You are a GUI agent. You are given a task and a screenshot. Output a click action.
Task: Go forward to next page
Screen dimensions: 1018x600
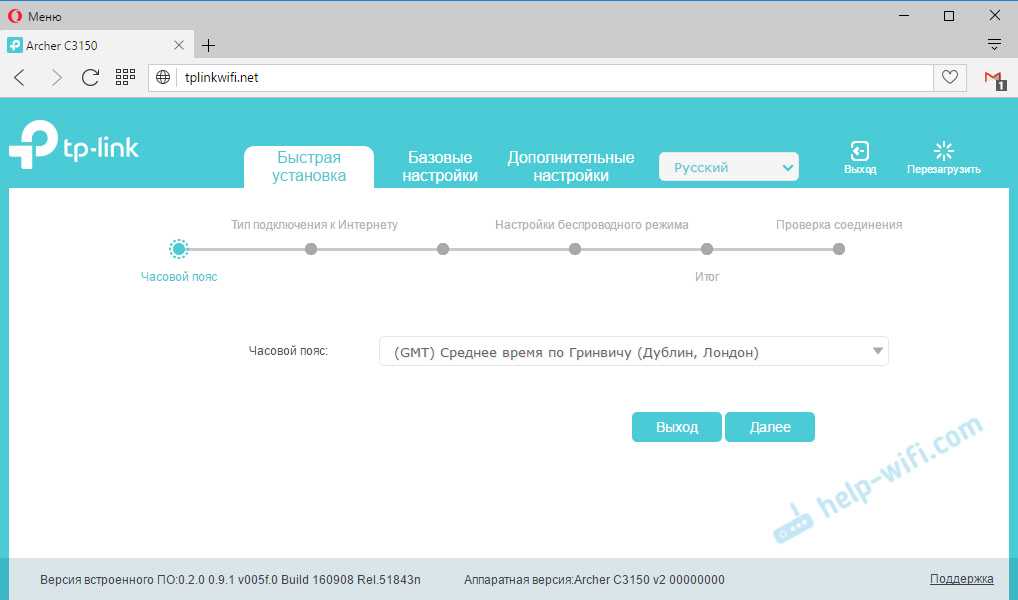tap(57, 78)
